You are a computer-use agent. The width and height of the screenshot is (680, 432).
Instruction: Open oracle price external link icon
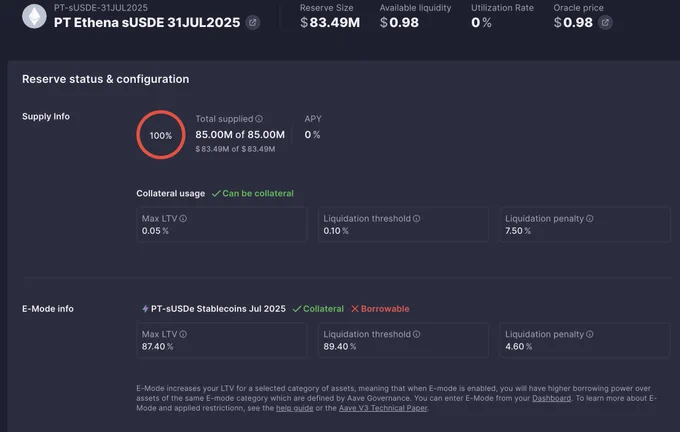click(605, 23)
